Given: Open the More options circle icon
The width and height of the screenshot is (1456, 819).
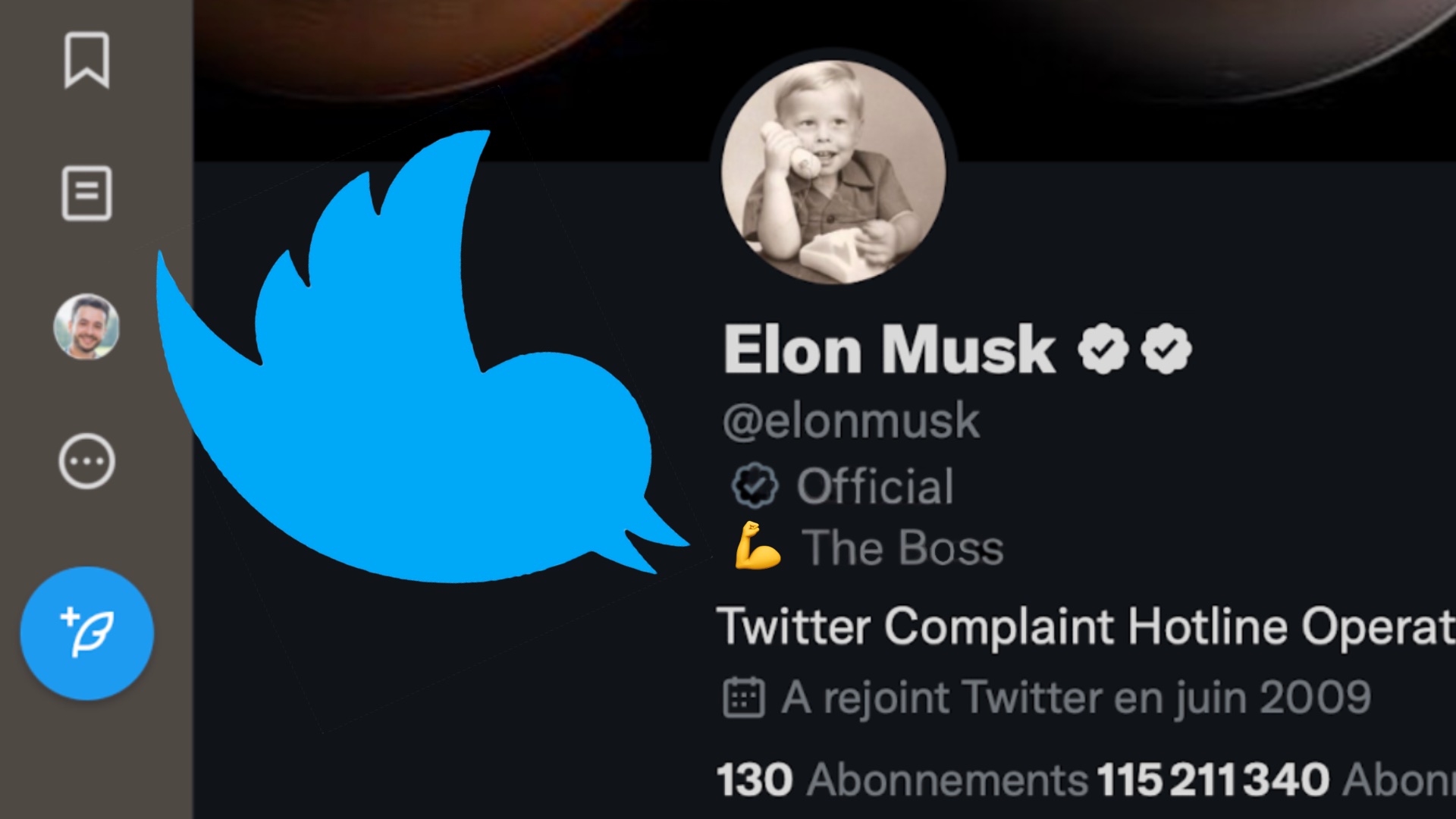Looking at the screenshot, I should [86, 461].
